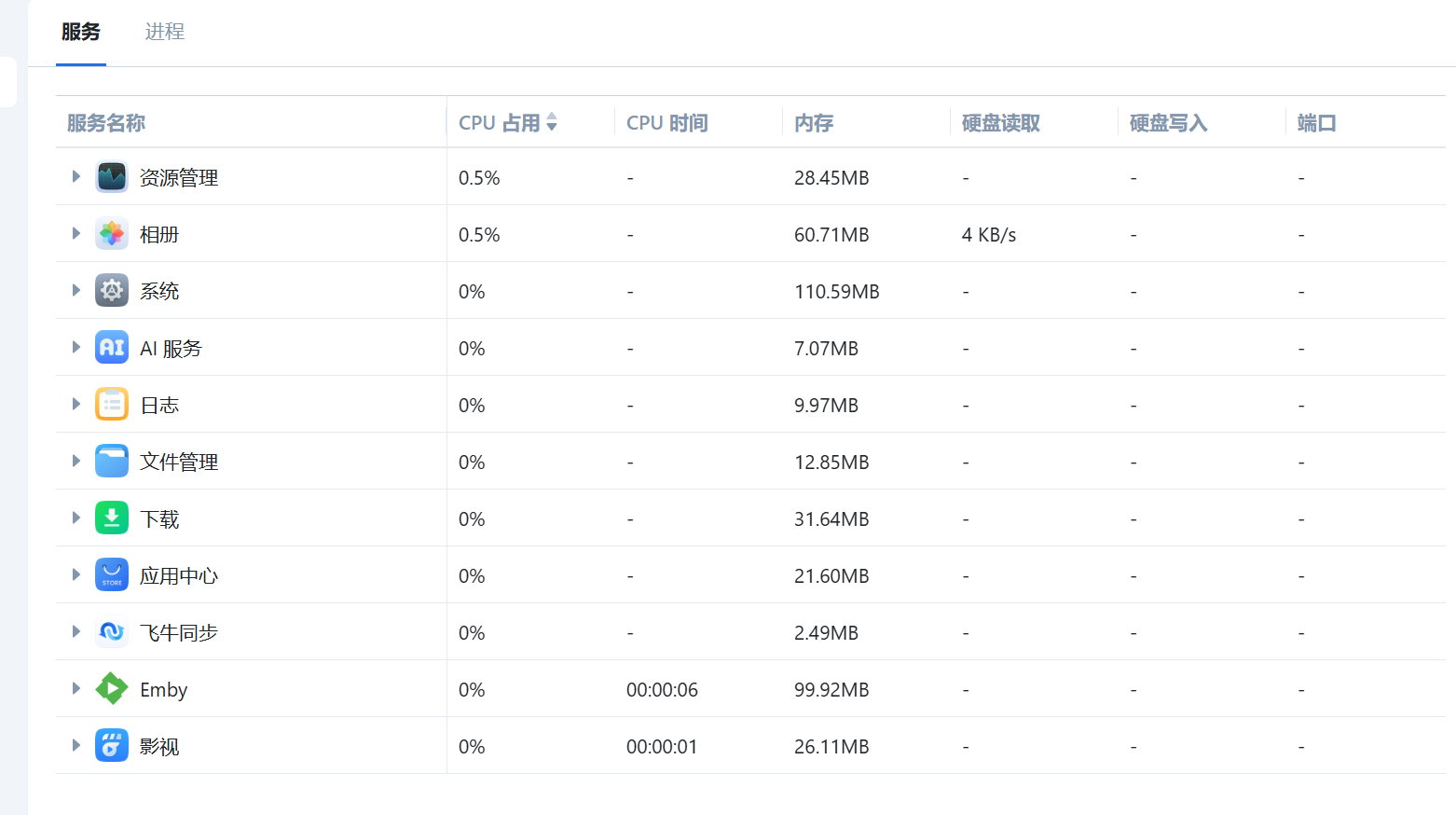The image size is (1456, 815).
Task: Click the 文件管理 folder icon
Action: tap(112, 462)
